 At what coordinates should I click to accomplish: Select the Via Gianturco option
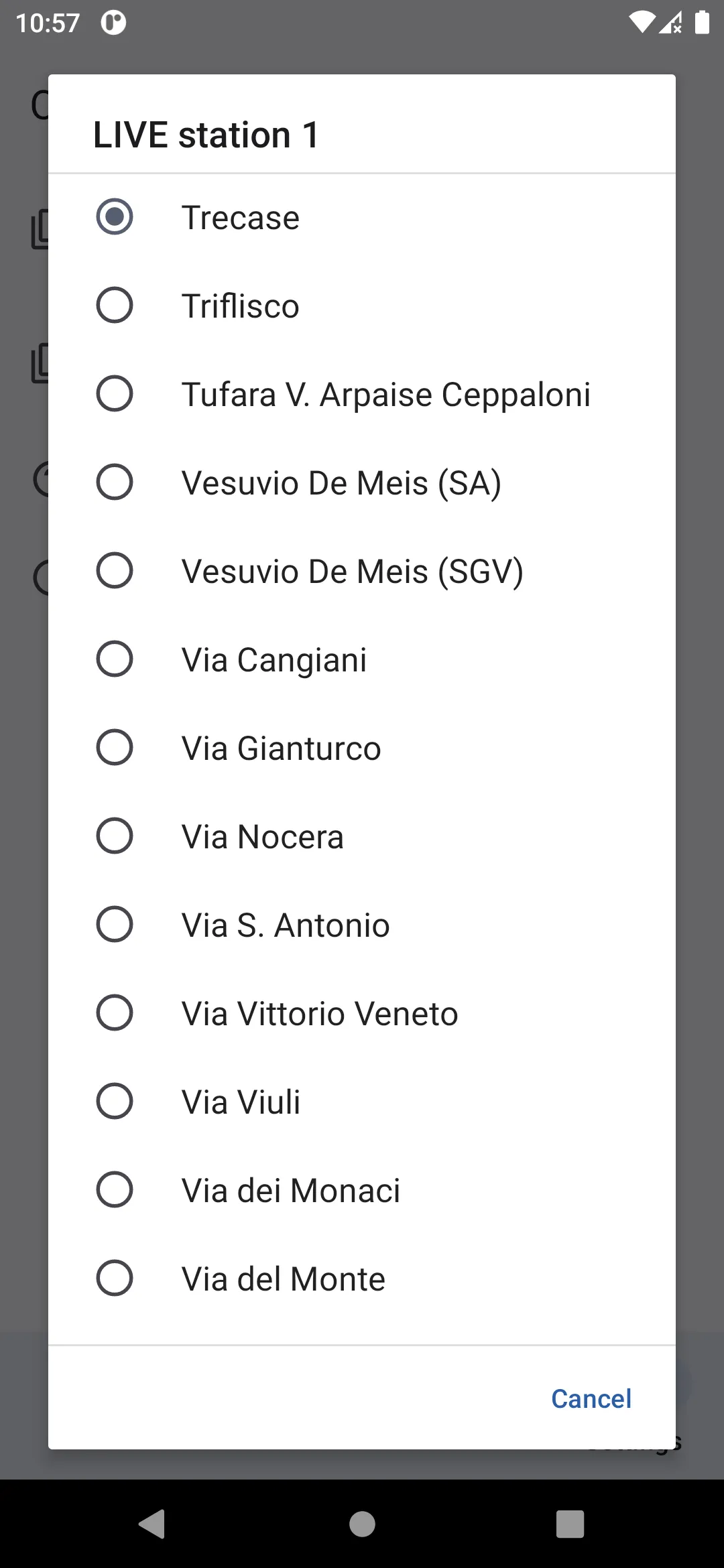click(x=362, y=748)
